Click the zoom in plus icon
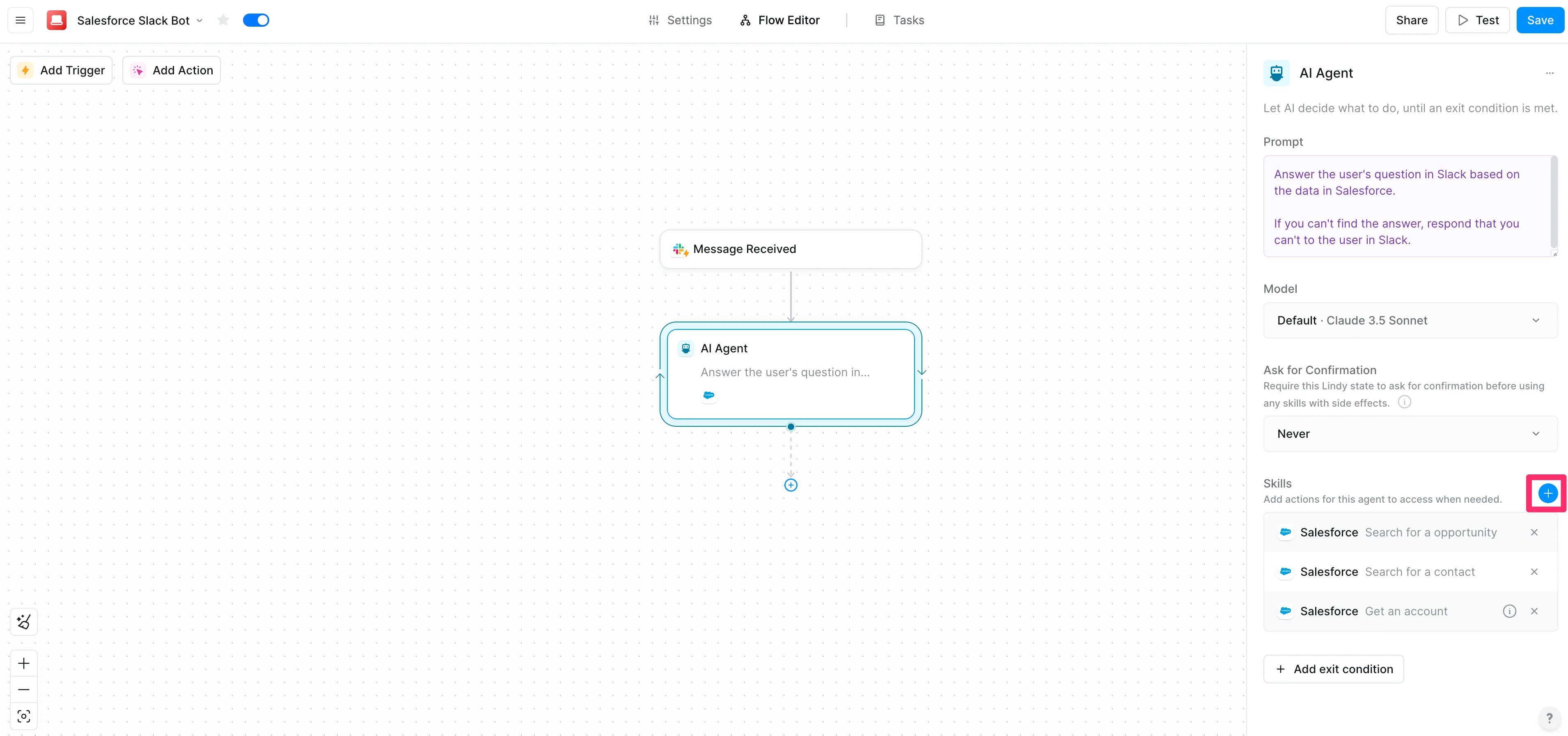Screen dimensions: 1568x736 [24, 663]
